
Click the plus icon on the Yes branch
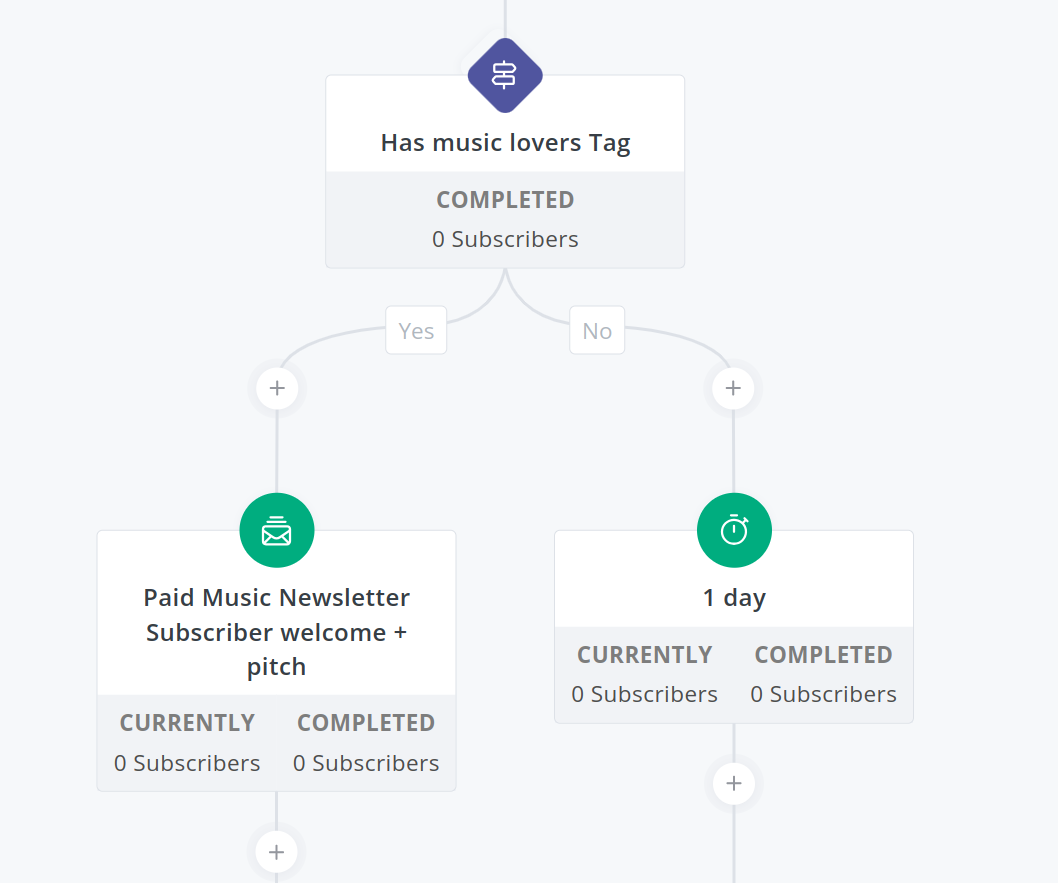[x=277, y=388]
